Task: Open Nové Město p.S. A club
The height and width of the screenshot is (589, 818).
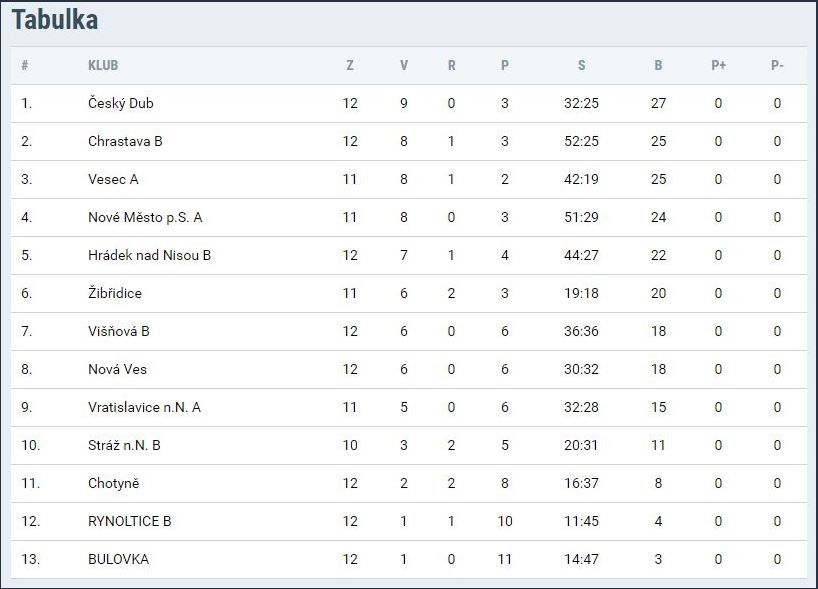Action: [x=145, y=218]
